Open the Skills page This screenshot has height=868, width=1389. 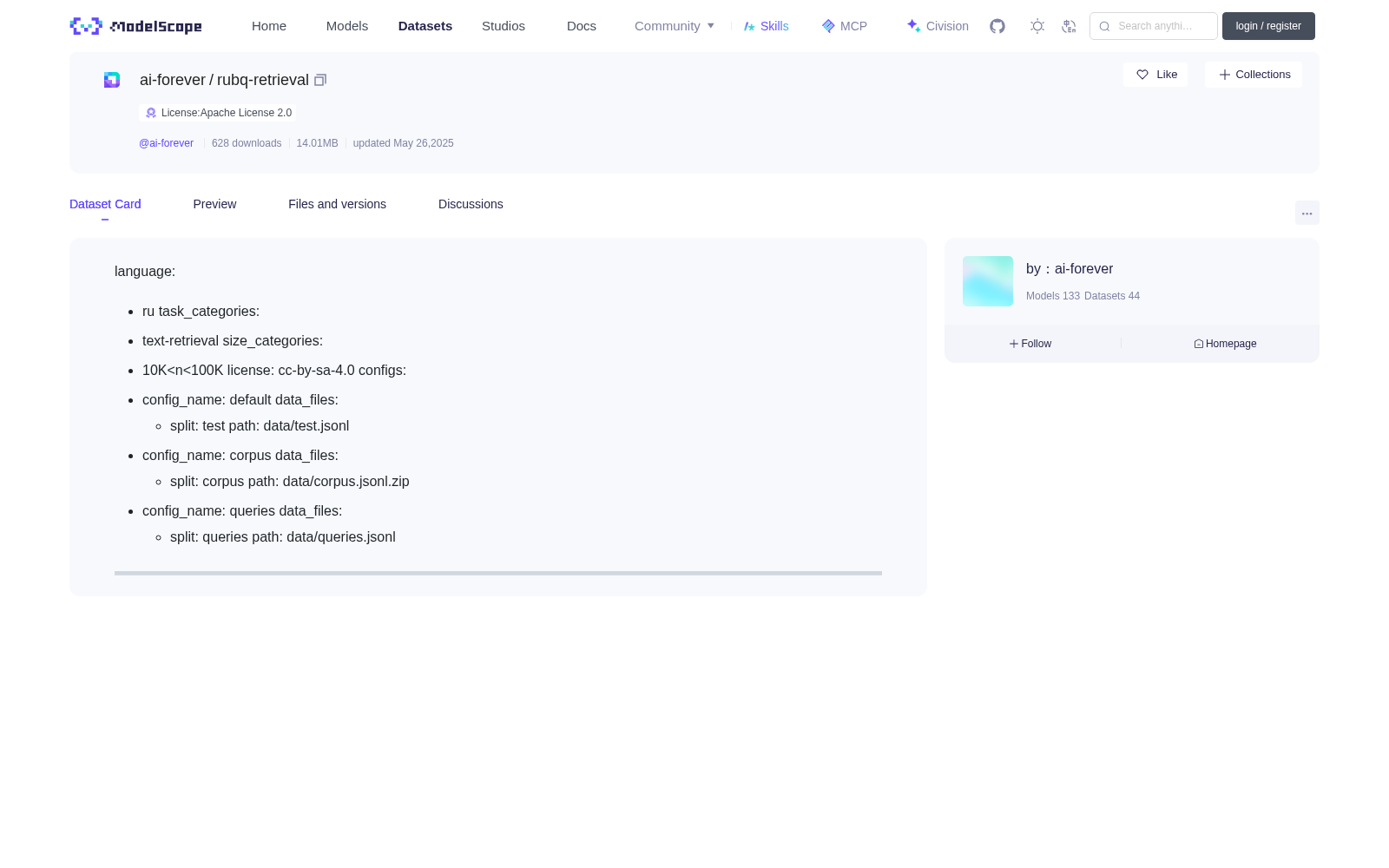coord(766,26)
